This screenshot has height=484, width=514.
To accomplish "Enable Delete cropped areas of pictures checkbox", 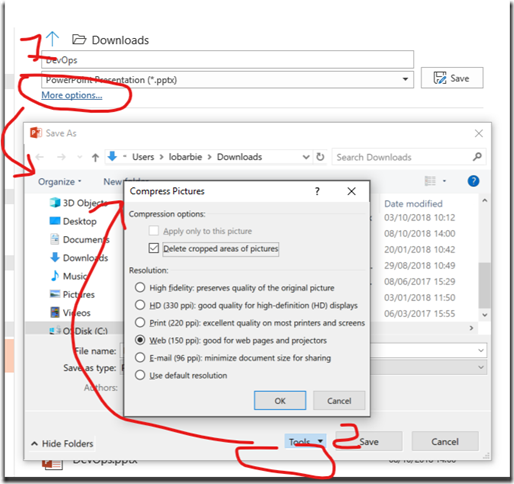I will [153, 248].
